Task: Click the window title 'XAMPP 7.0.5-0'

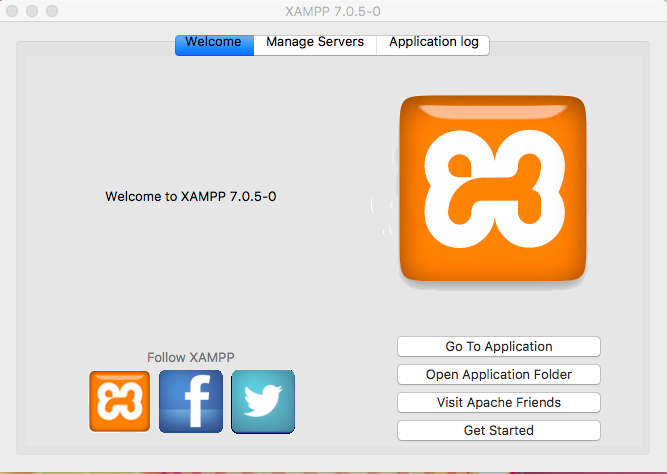Action: click(x=333, y=11)
